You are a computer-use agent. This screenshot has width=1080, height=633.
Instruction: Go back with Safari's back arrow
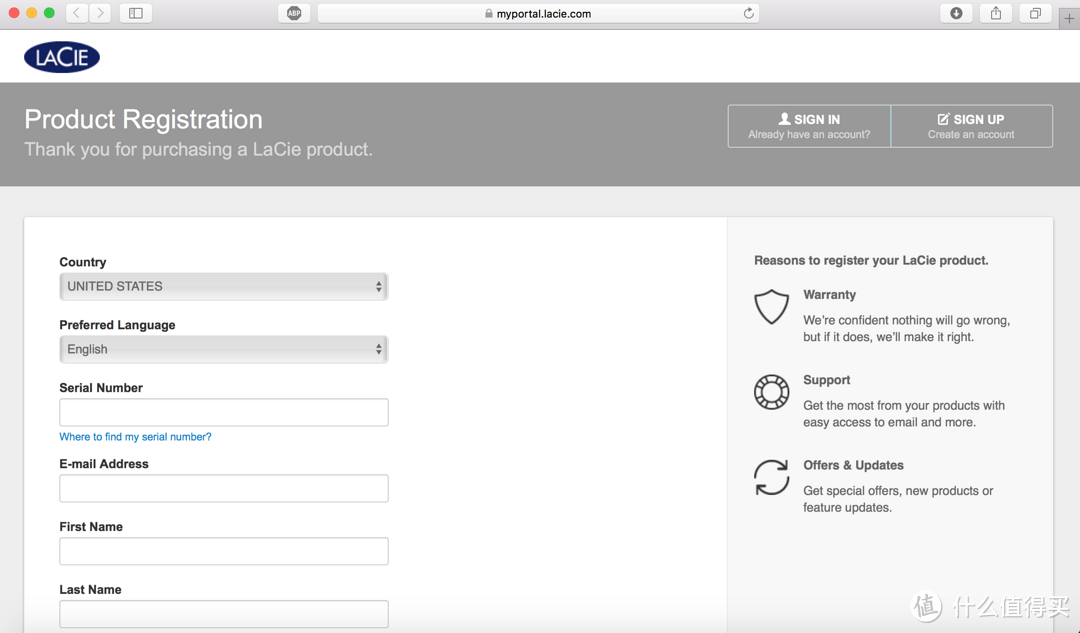(x=76, y=13)
